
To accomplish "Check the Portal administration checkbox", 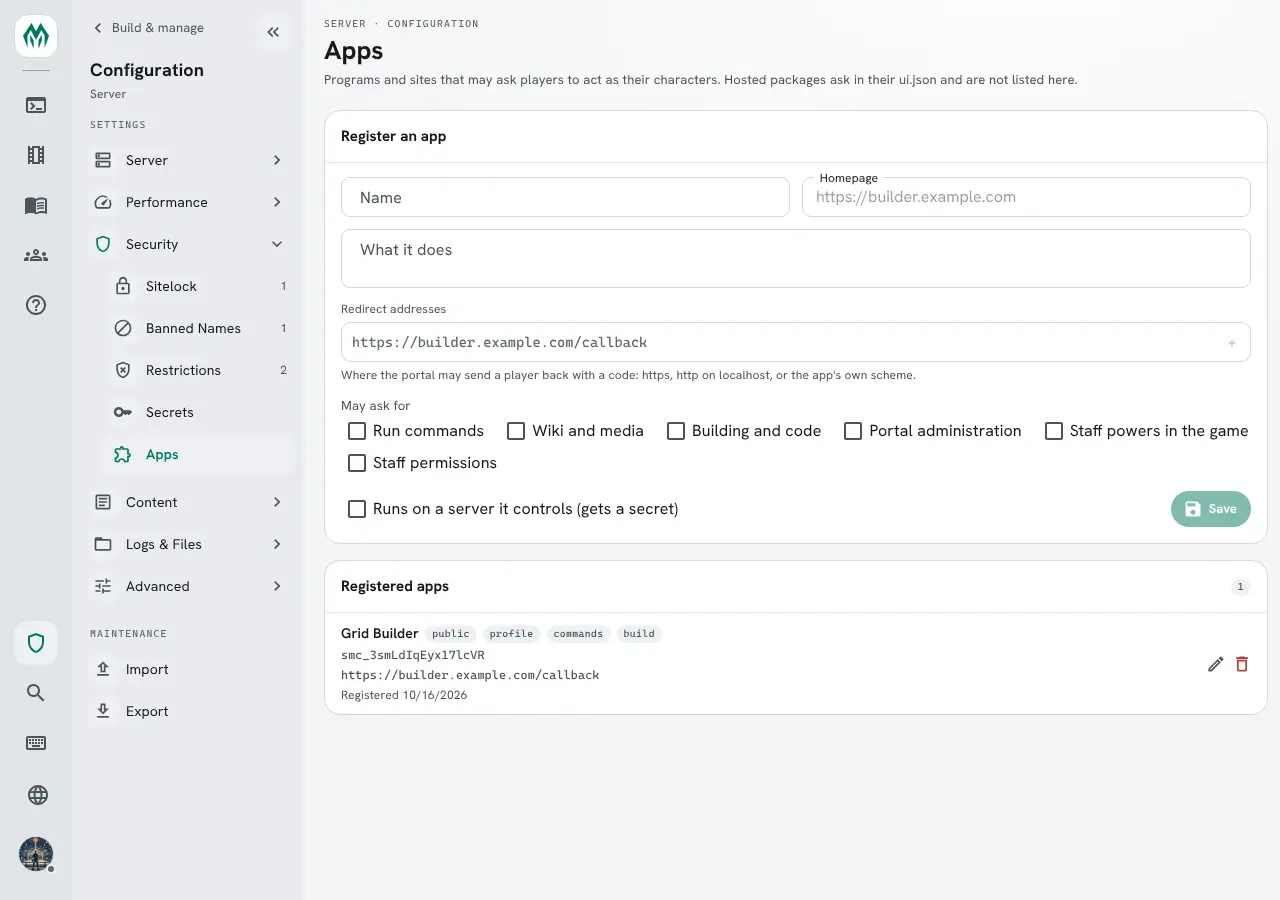I will pos(853,431).
